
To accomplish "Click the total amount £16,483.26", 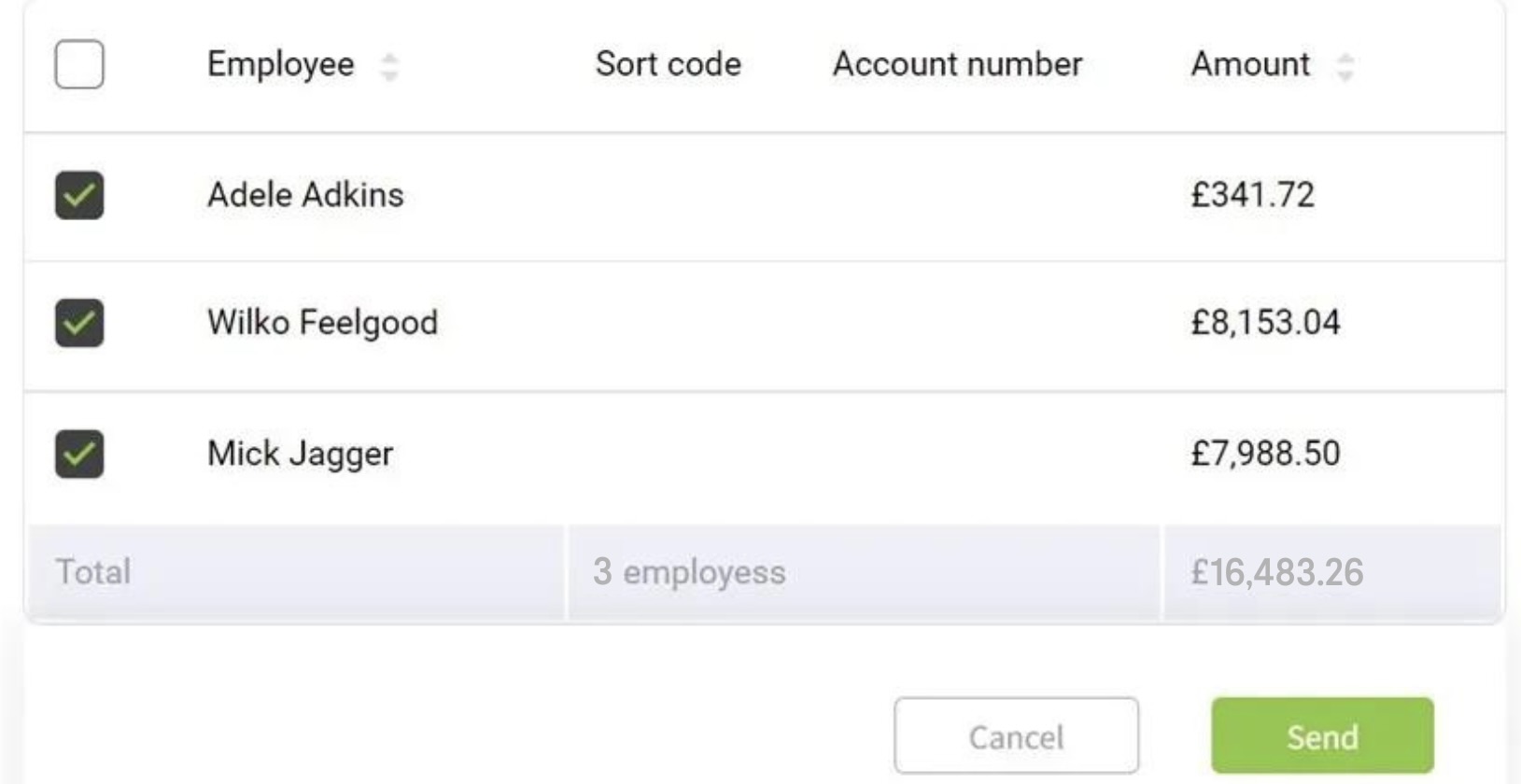I will [1276, 572].
